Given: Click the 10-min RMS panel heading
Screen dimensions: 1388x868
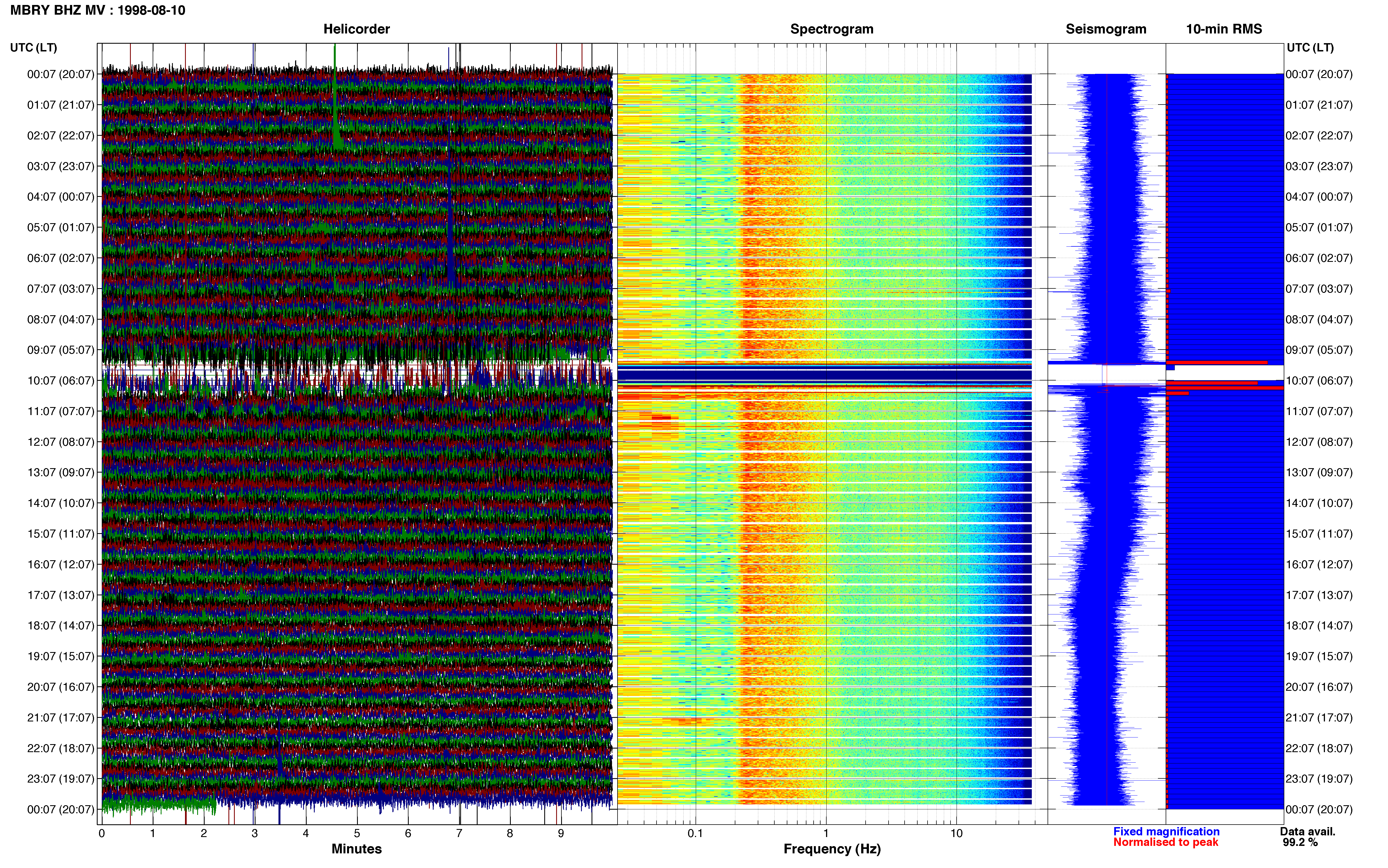Looking at the screenshot, I should coord(1224,29).
